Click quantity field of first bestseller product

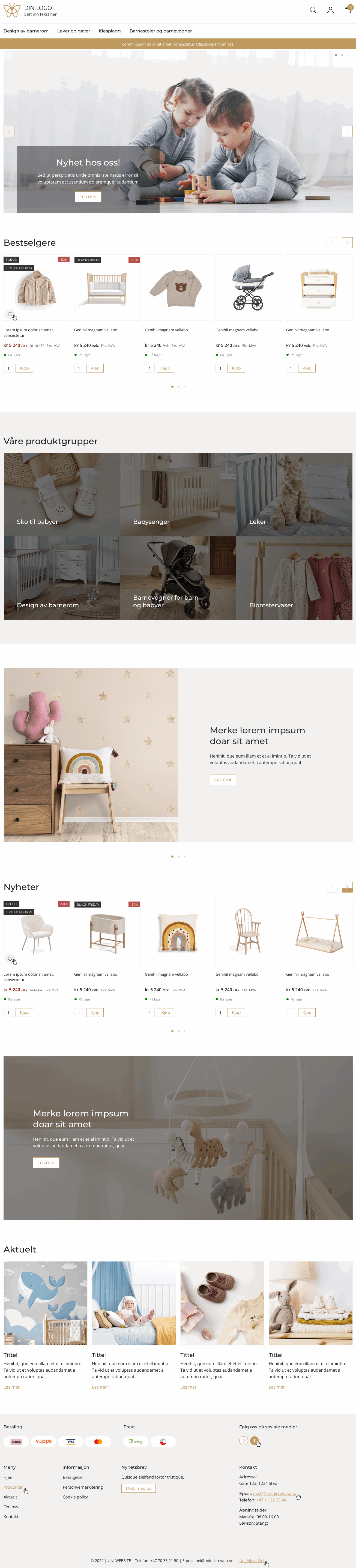pos(8,368)
